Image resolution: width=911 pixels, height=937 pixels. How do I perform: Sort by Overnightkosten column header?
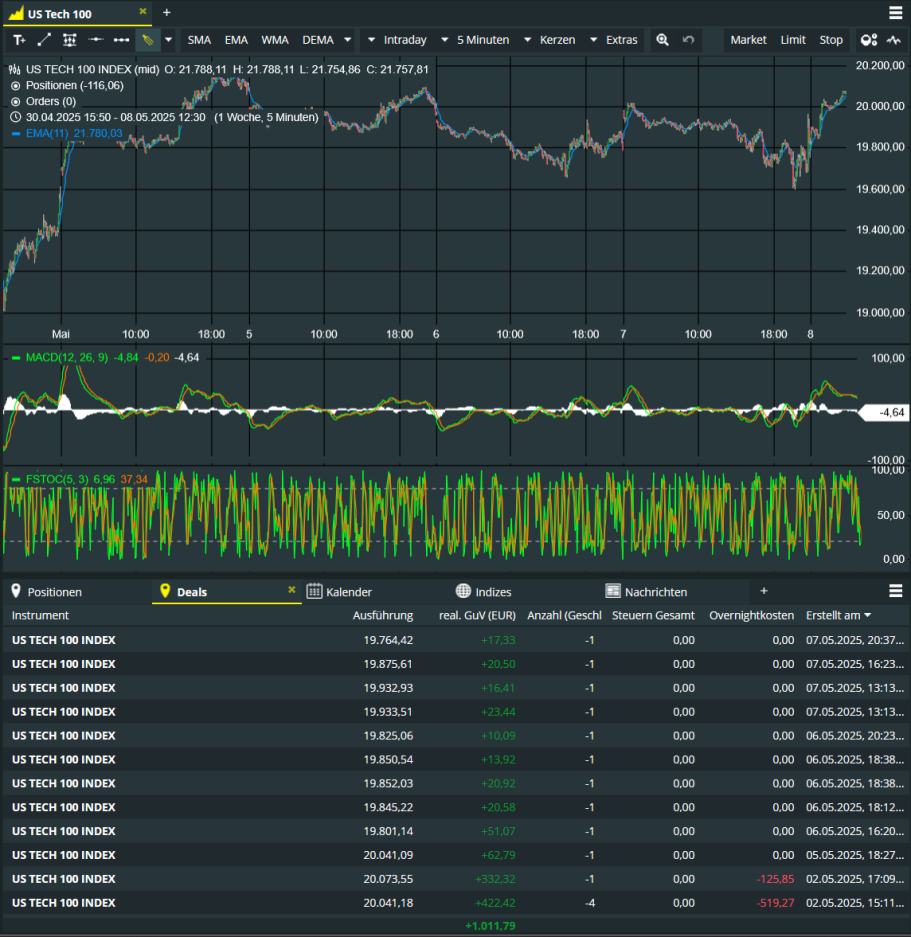coord(751,616)
